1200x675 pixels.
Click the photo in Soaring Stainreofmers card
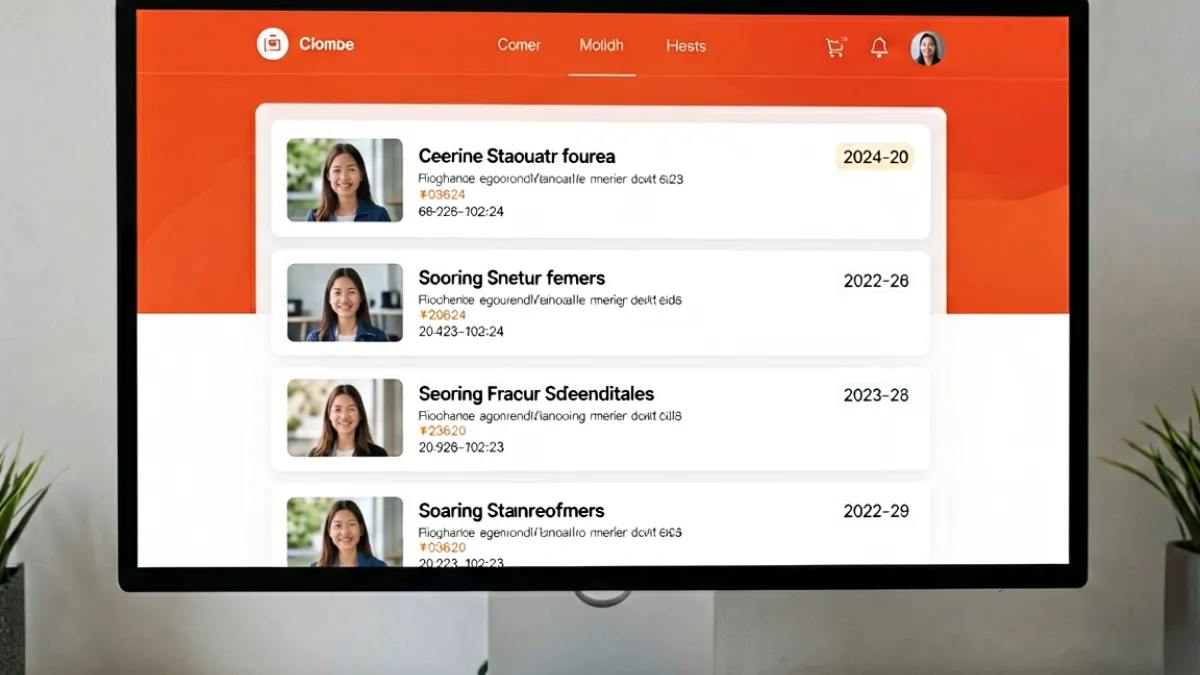coord(345,531)
